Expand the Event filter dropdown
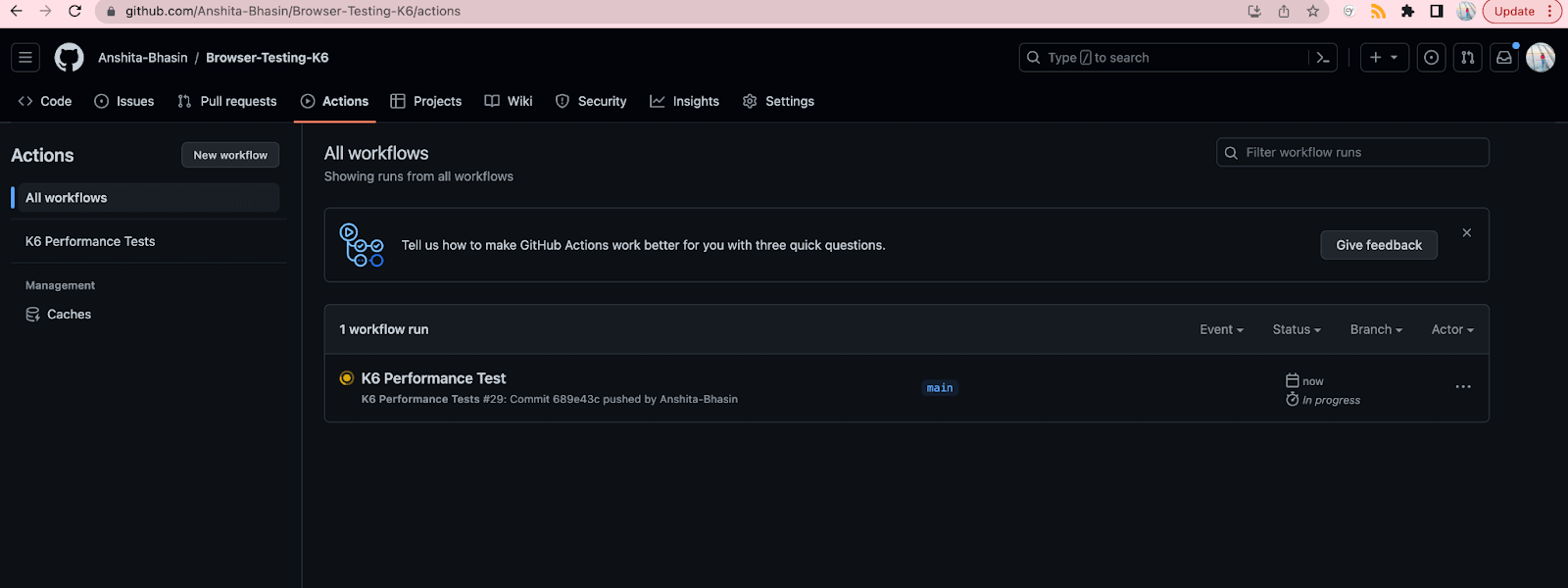 pos(1221,329)
